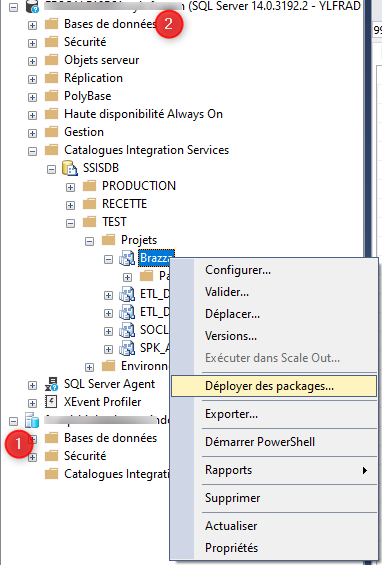
Task: Select the truncated Catalogues Integrati label
Action: pos(117,474)
